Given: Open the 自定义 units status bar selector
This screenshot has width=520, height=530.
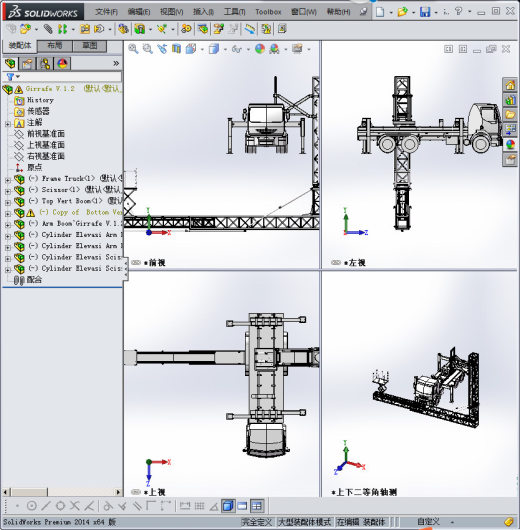Looking at the screenshot, I should click(x=428, y=522).
